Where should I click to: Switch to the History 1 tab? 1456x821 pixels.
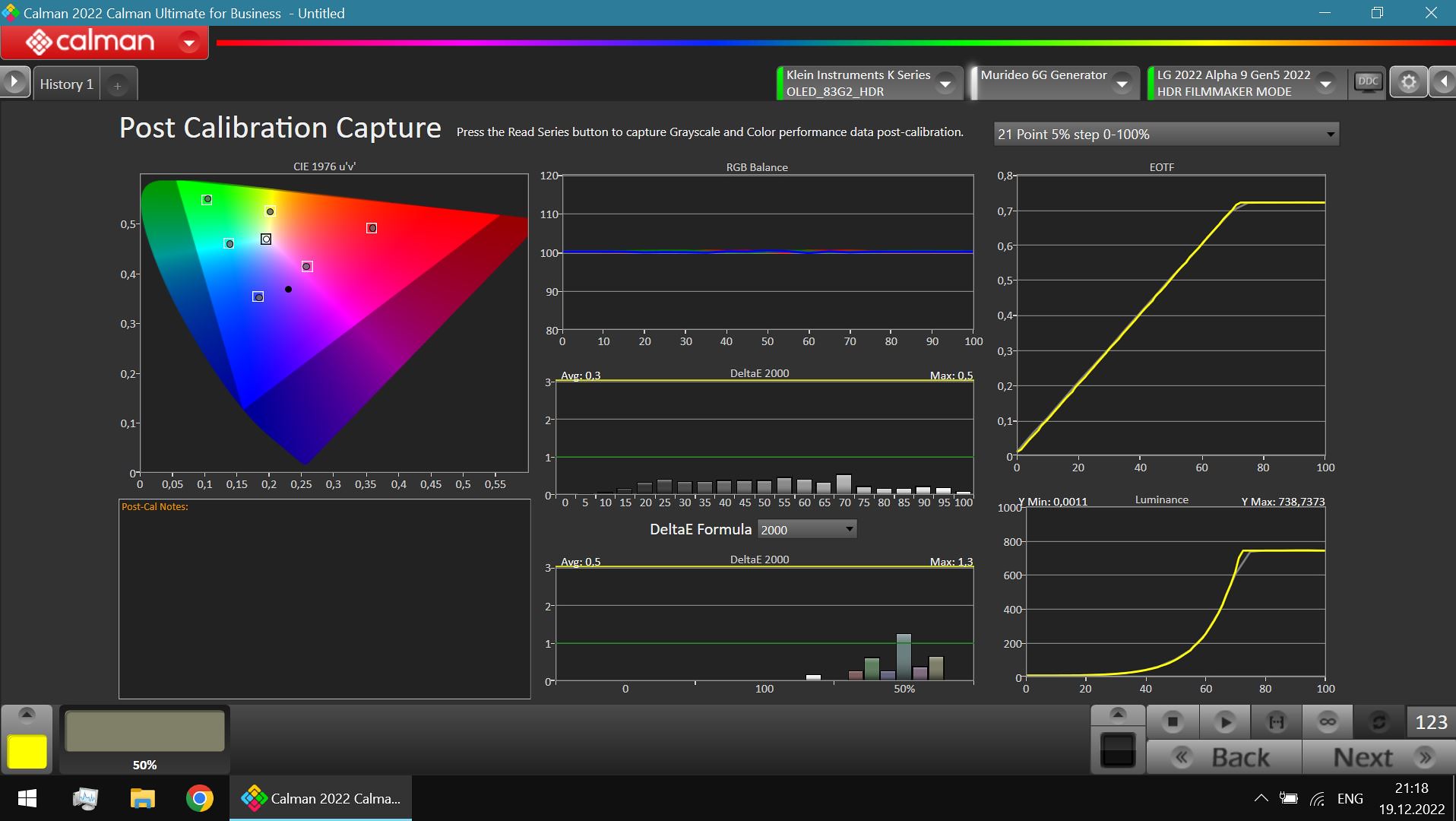(x=66, y=84)
